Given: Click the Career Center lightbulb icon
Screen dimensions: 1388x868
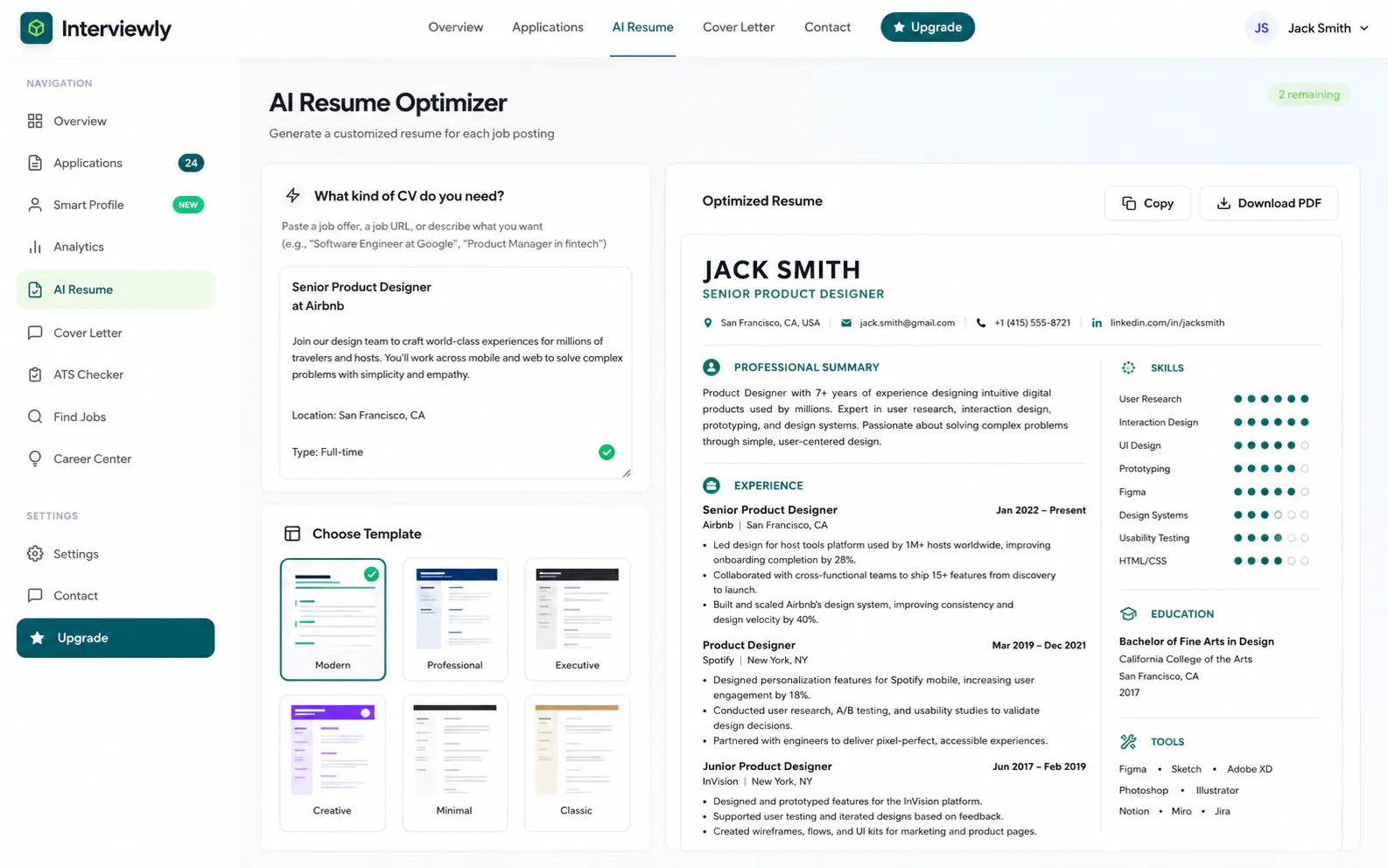Looking at the screenshot, I should [35, 458].
